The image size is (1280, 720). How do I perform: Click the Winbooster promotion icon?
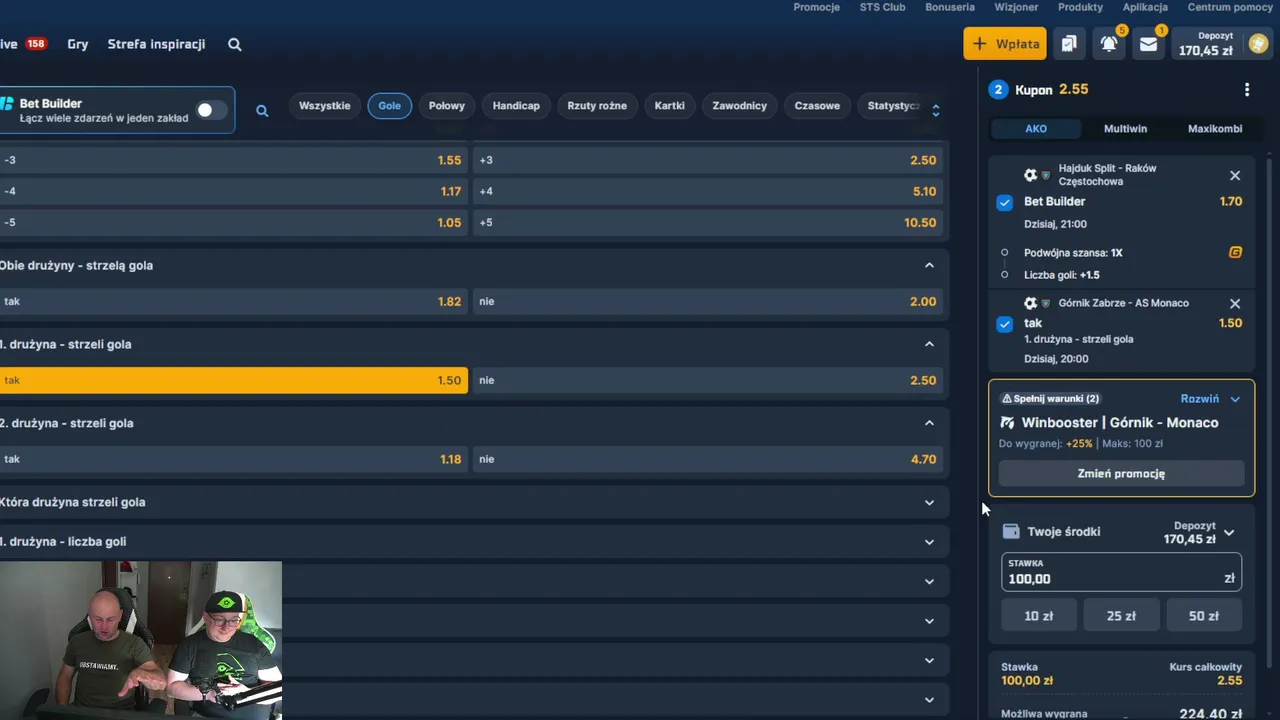(x=1007, y=423)
